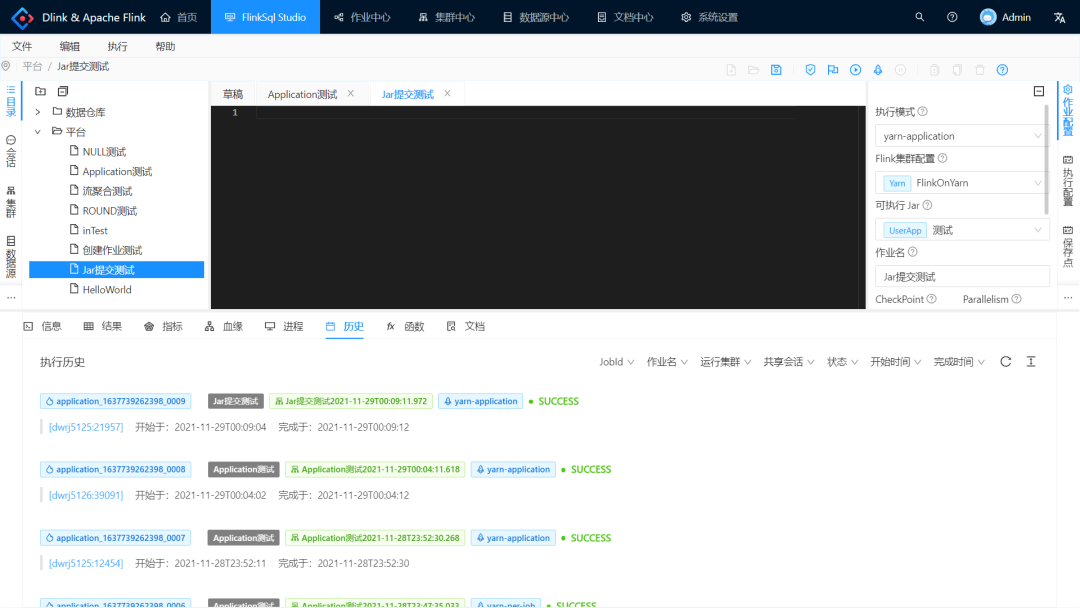Viewport: 1080px width, 608px height.
Task: Click the row density icon in history header
Action: (1031, 361)
